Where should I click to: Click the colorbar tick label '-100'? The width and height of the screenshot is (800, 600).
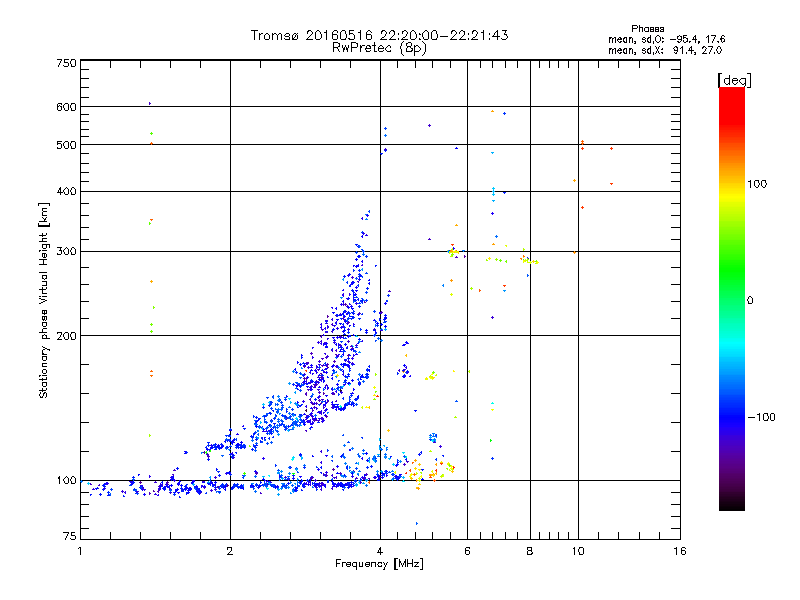click(762, 417)
